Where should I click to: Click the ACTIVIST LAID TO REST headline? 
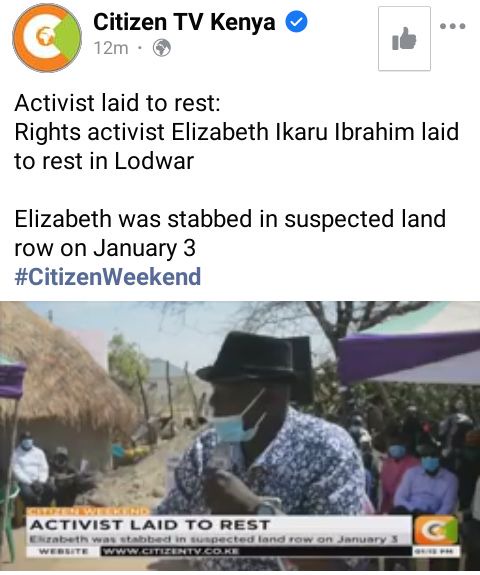coord(150,525)
